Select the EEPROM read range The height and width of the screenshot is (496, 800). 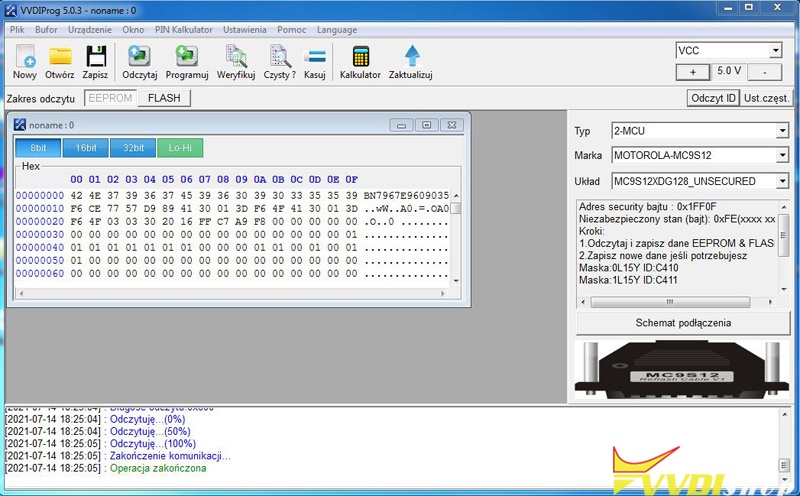click(x=110, y=98)
